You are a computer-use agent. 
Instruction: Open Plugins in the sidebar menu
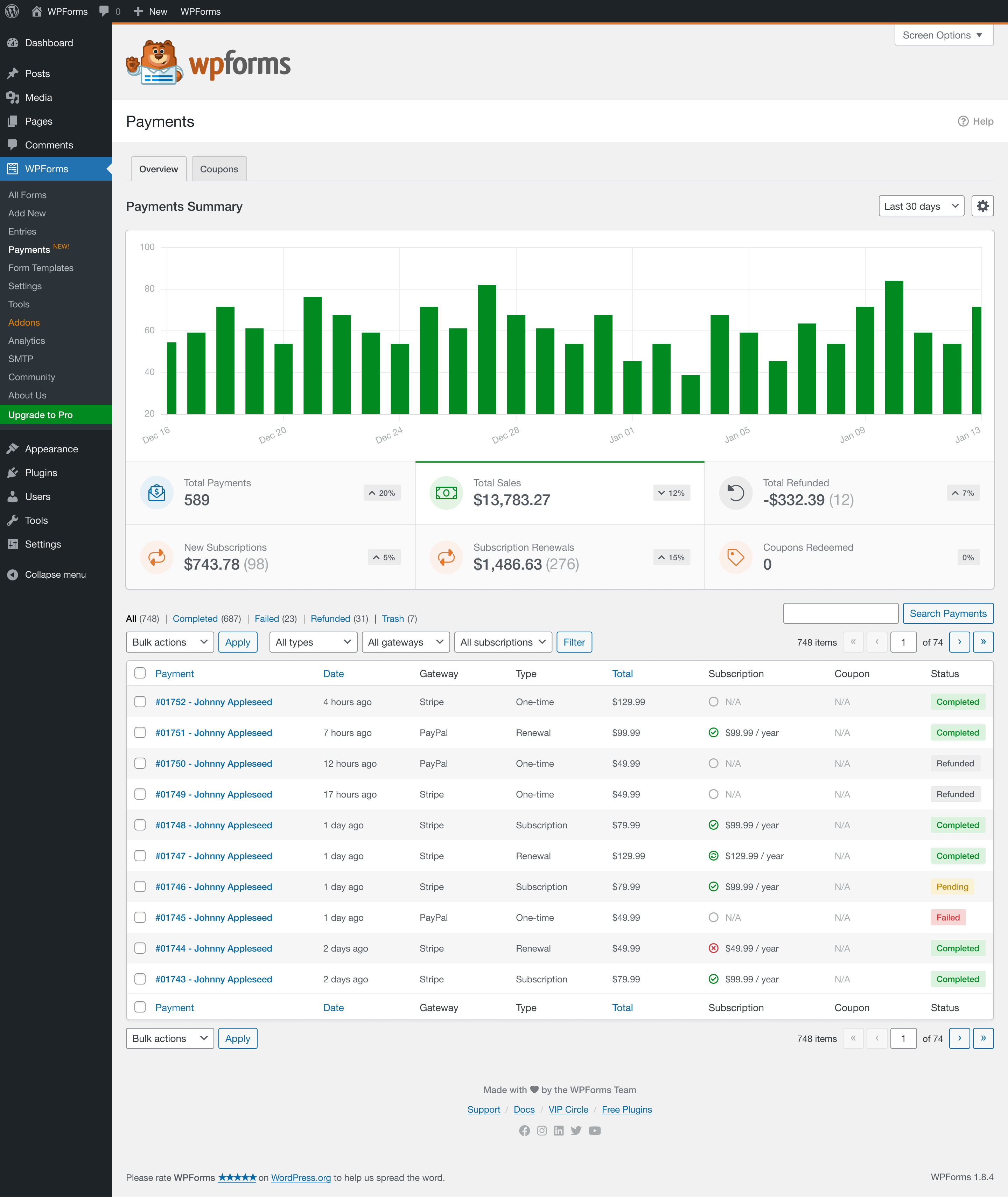41,473
